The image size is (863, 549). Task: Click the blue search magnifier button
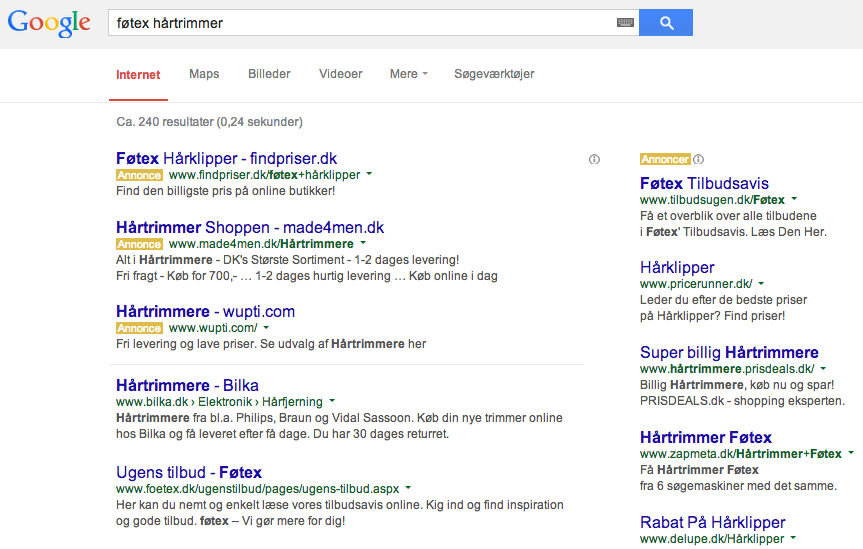(666, 23)
